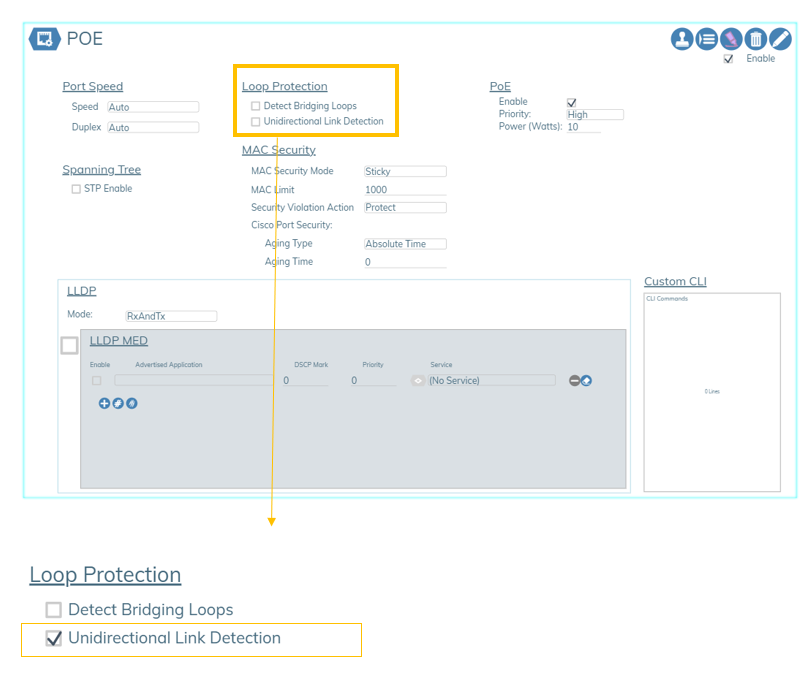Image resolution: width=809 pixels, height=684 pixels.
Task: Click the MAC Limit input field
Action: [x=405, y=190]
